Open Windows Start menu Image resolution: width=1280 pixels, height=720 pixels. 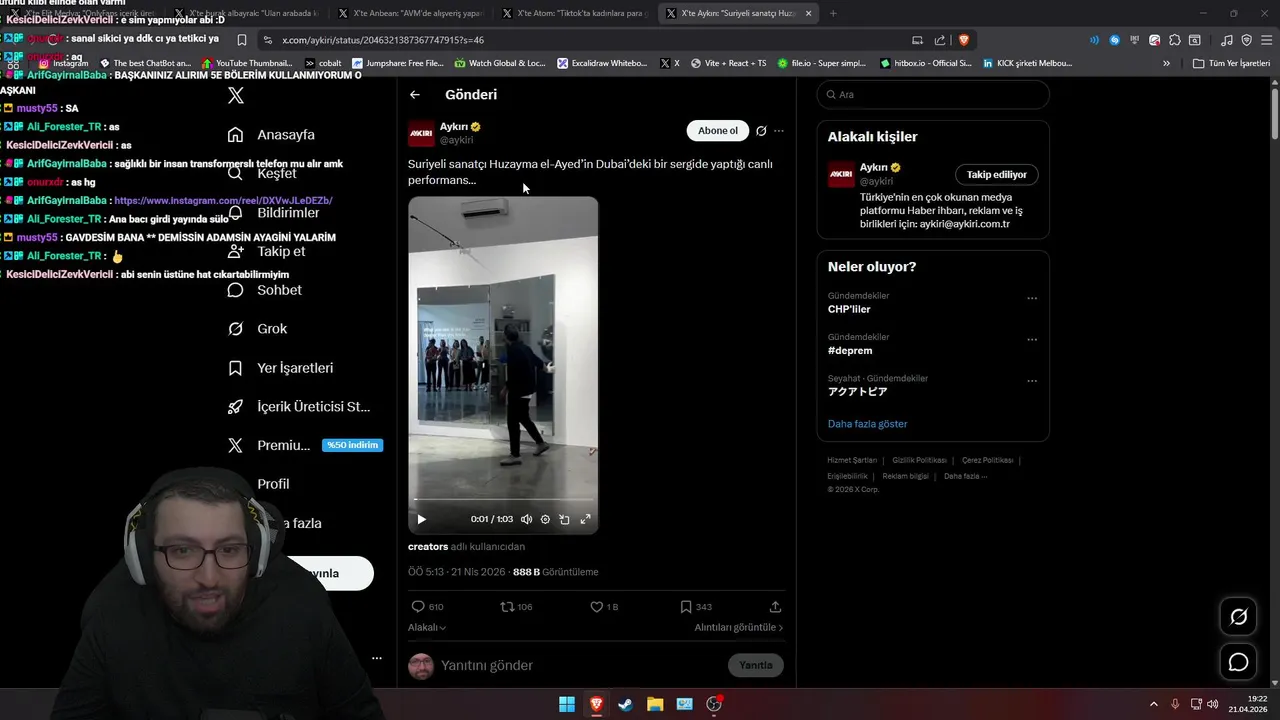click(567, 704)
